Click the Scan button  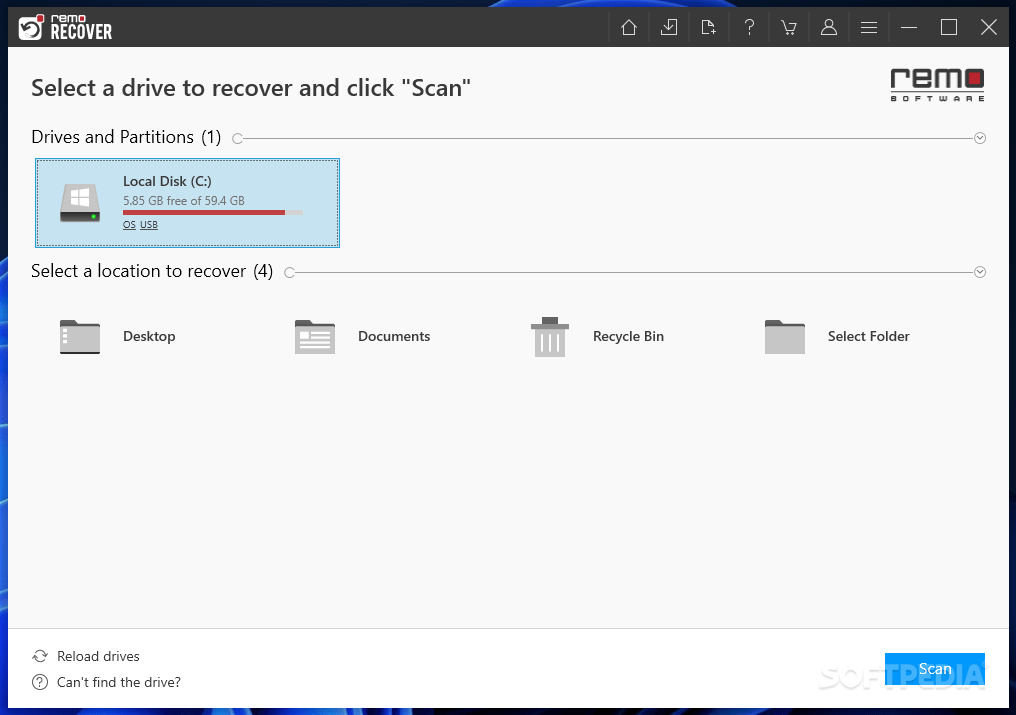point(934,668)
